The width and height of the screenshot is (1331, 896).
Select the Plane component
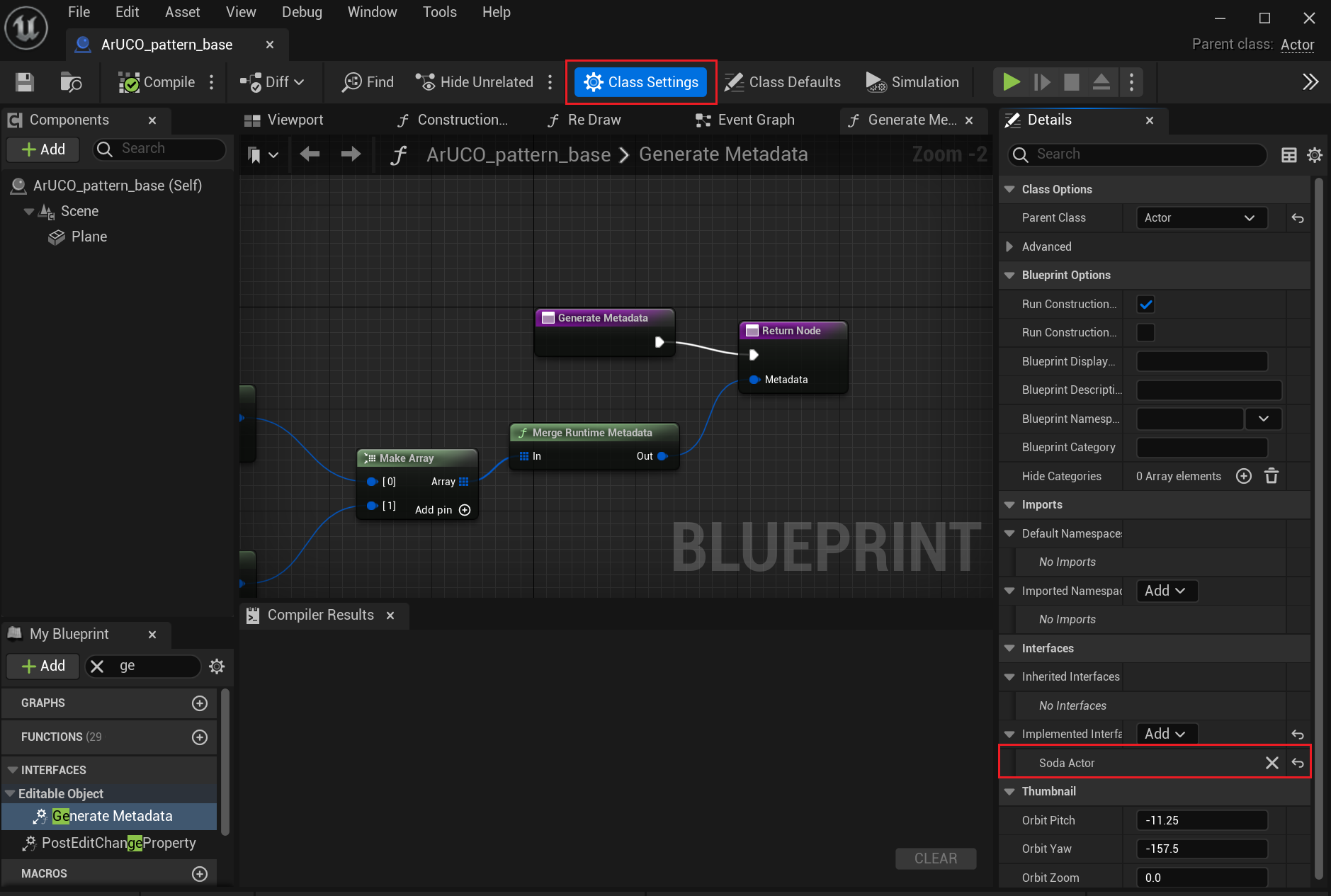click(x=78, y=237)
